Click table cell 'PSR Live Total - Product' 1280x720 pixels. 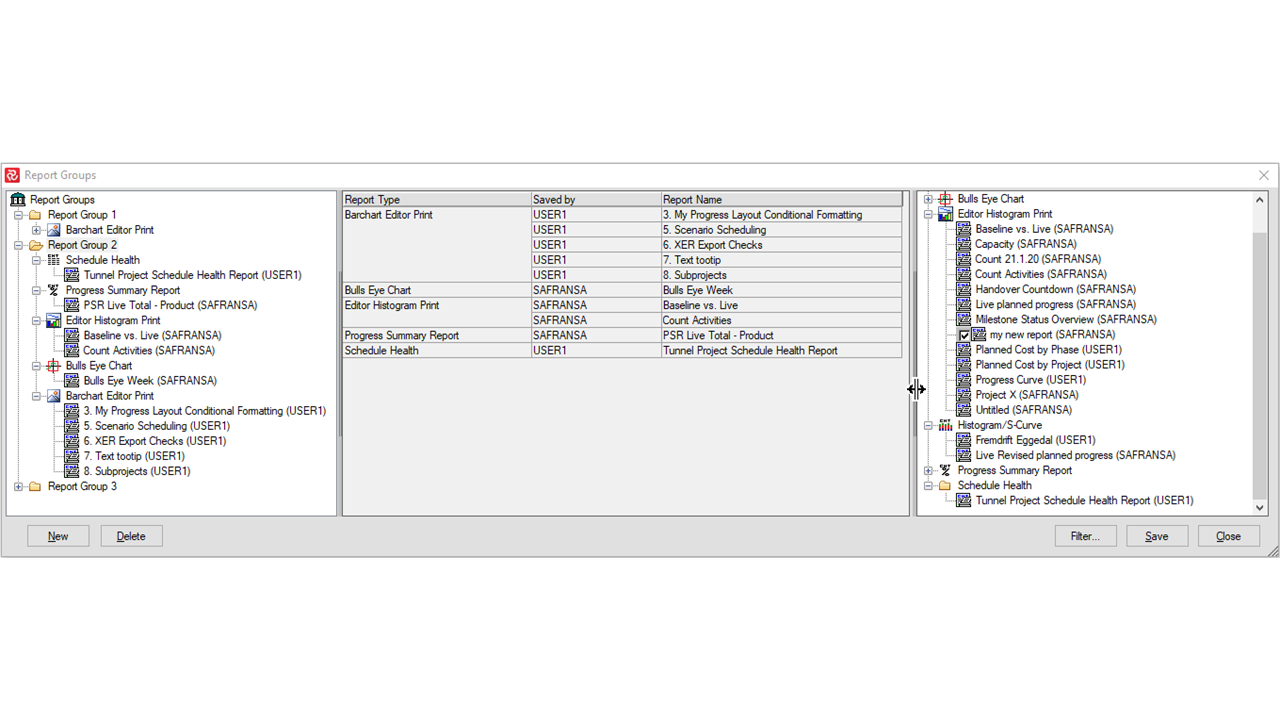tap(782, 336)
